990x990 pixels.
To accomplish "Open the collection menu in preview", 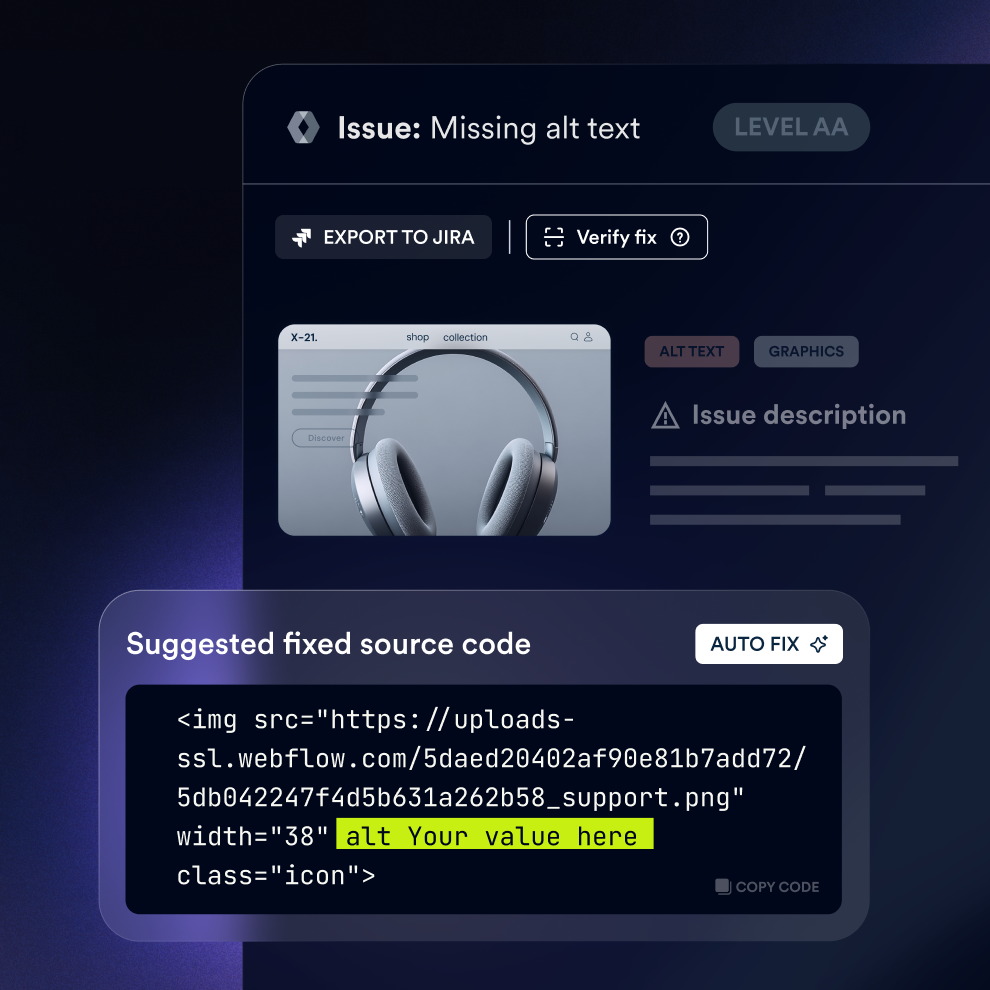I will tap(465, 337).
